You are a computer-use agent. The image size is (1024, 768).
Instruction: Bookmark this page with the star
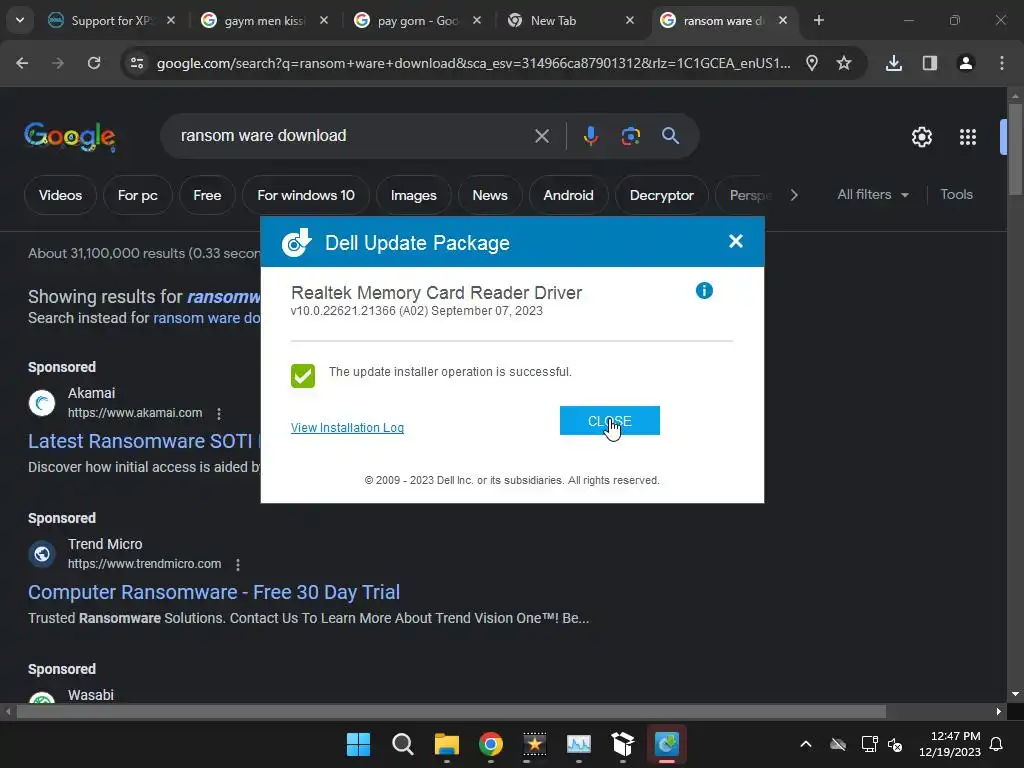tap(844, 63)
